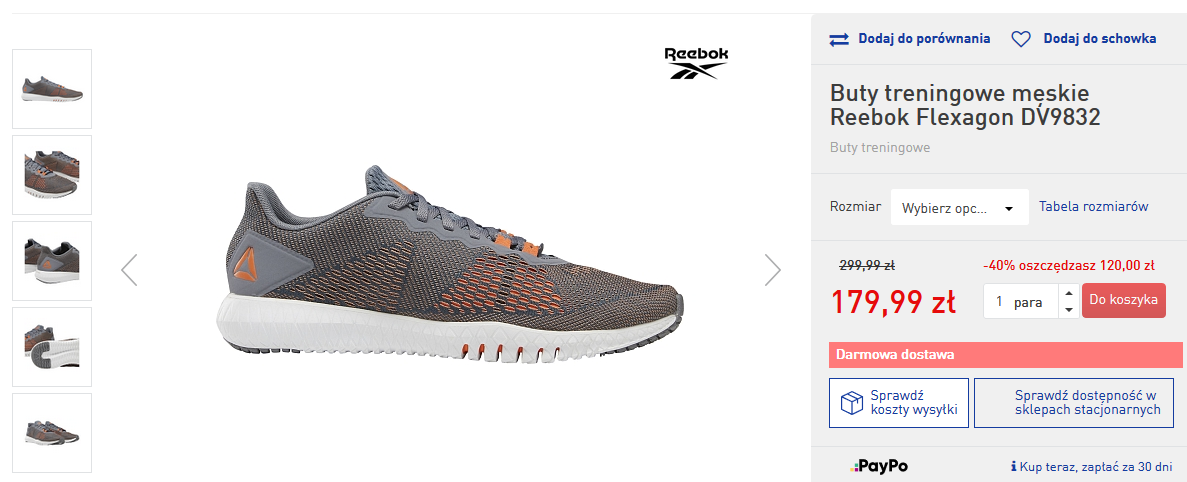
Task: Click the PayPo logo
Action: (878, 466)
